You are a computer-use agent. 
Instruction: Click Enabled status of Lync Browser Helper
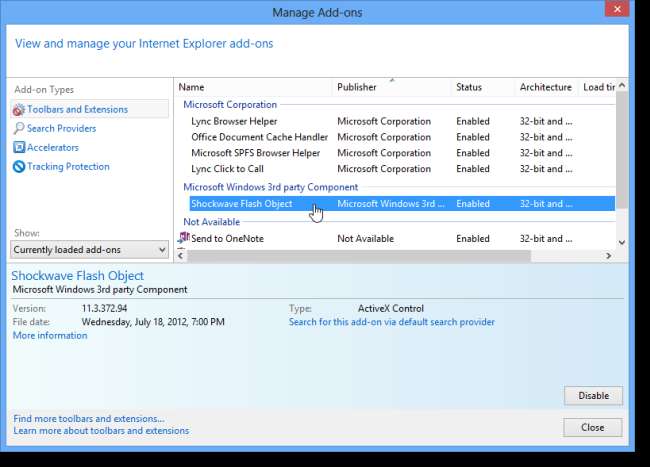click(473, 121)
